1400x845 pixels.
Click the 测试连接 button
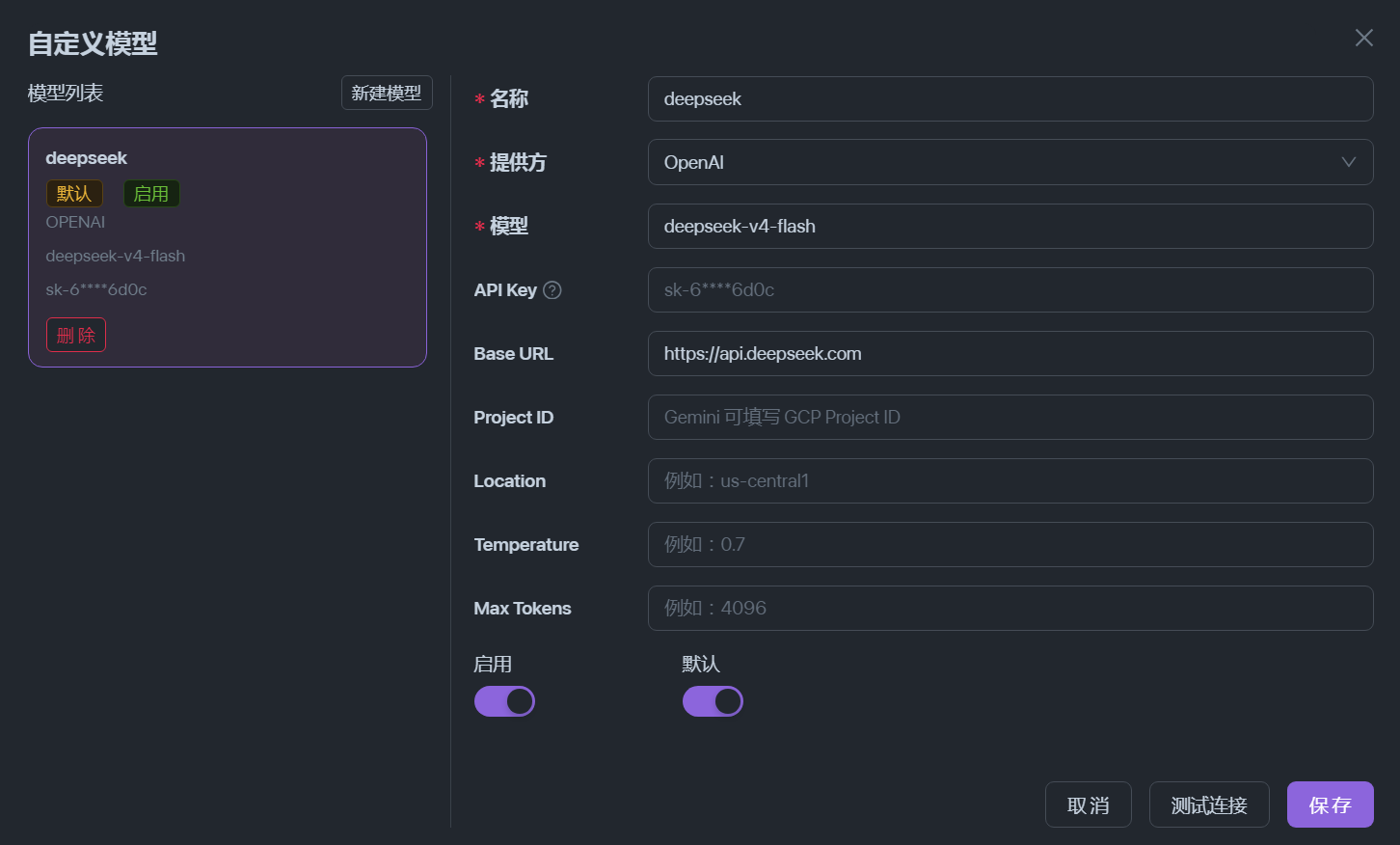(1209, 804)
